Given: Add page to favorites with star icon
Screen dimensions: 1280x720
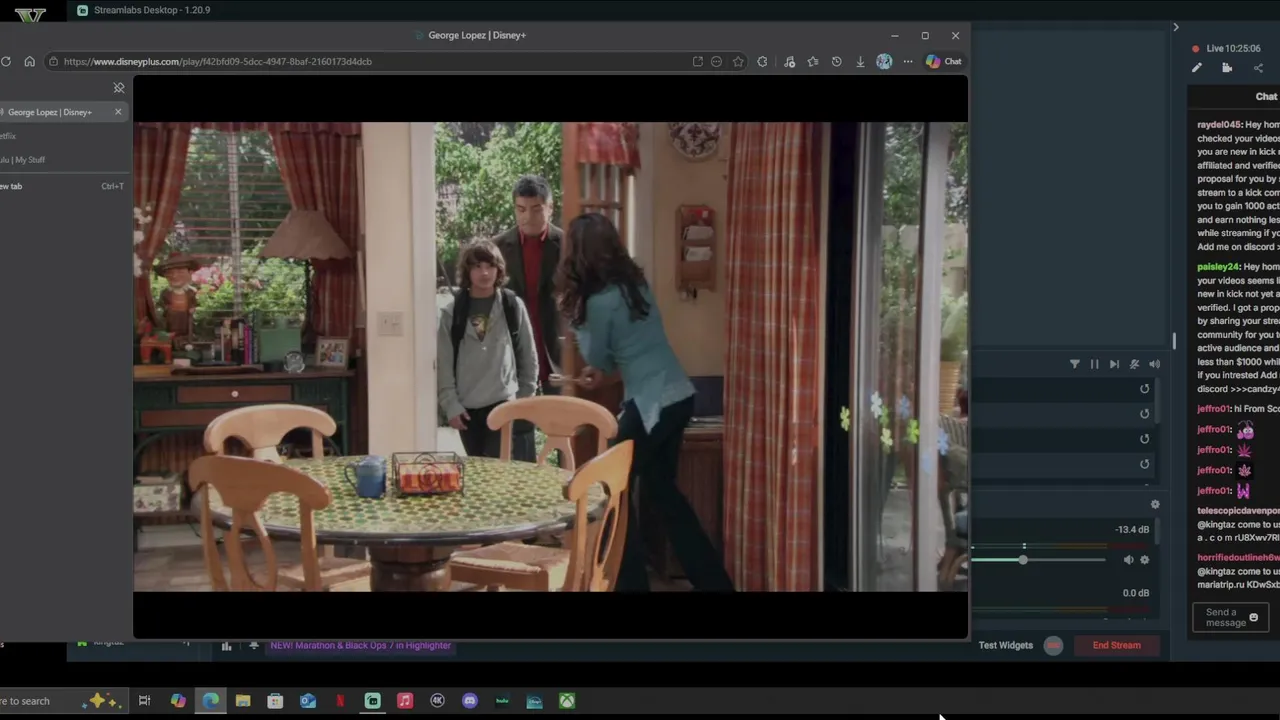Looking at the screenshot, I should 738,61.
